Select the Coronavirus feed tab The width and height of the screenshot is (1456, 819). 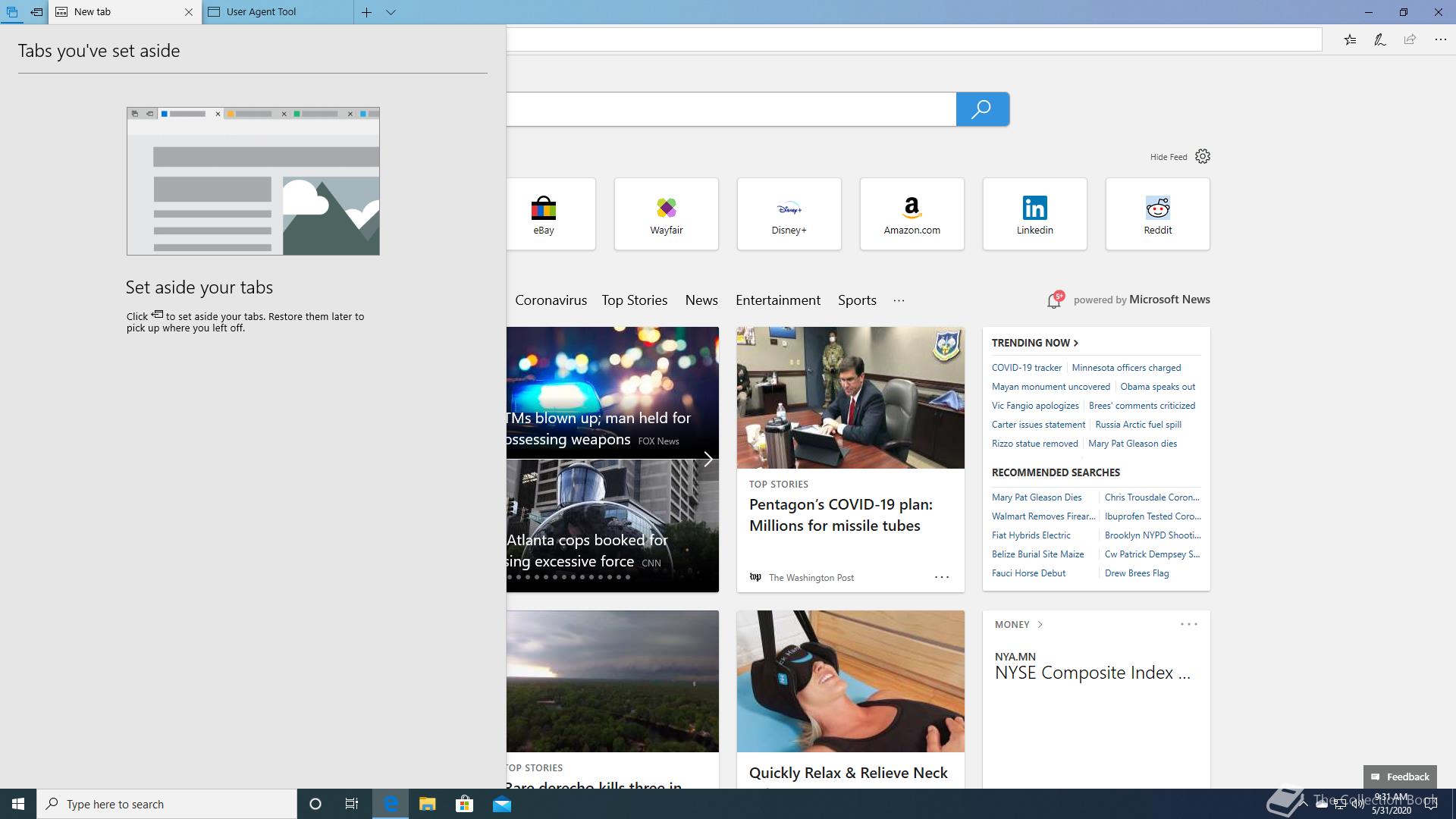tap(551, 300)
